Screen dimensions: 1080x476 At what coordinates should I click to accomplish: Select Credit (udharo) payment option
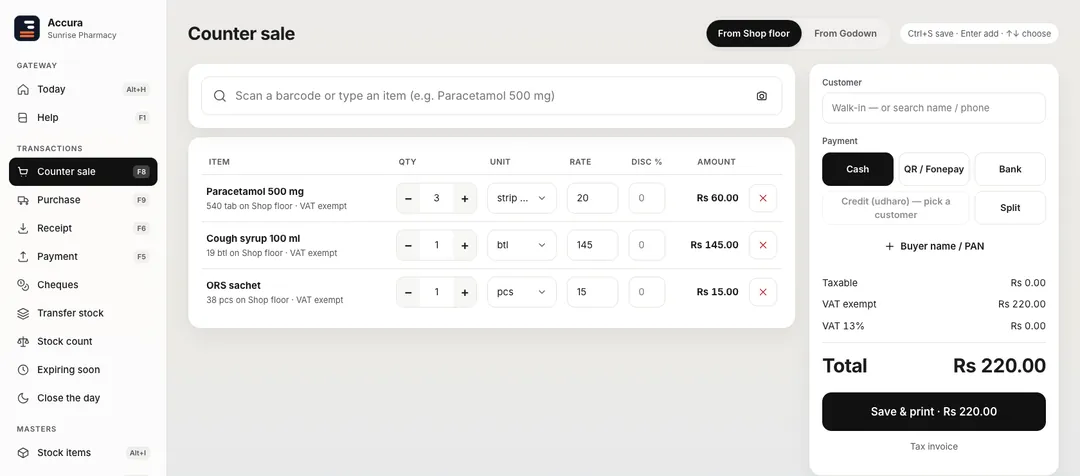[895, 208]
